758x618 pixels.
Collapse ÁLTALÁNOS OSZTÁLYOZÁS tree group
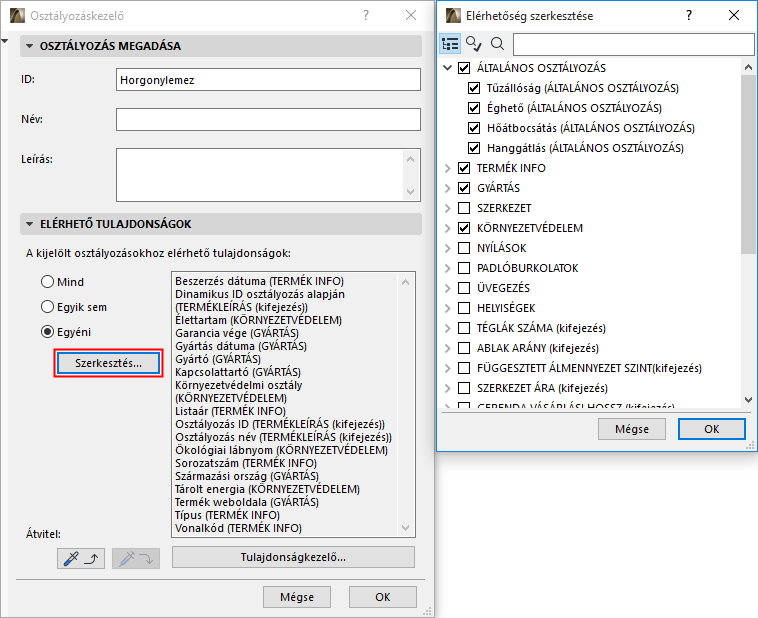tap(448, 68)
